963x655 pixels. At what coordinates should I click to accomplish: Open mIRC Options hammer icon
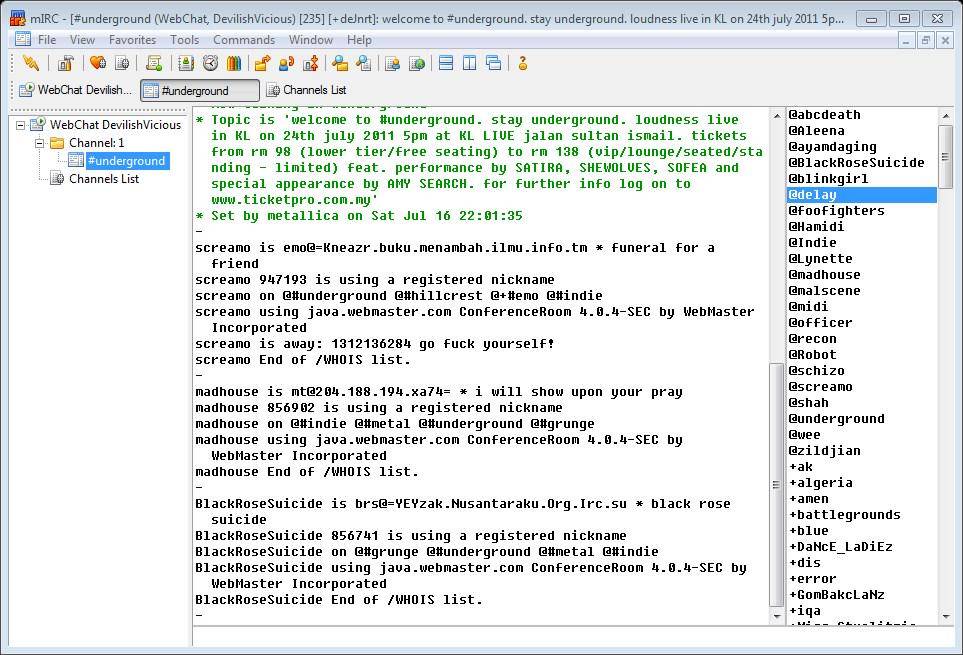click(x=66, y=63)
